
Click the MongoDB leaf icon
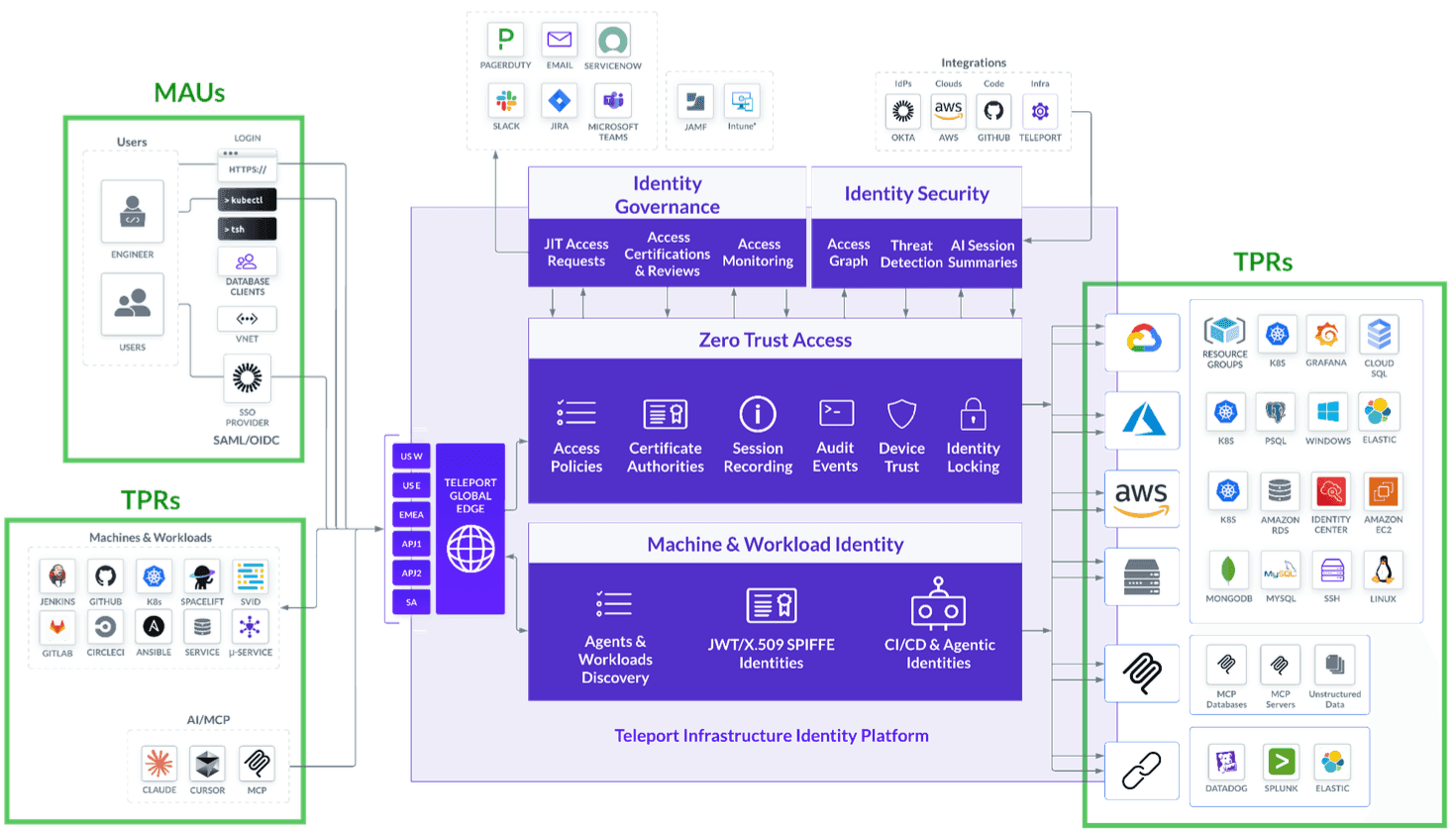pos(1228,571)
